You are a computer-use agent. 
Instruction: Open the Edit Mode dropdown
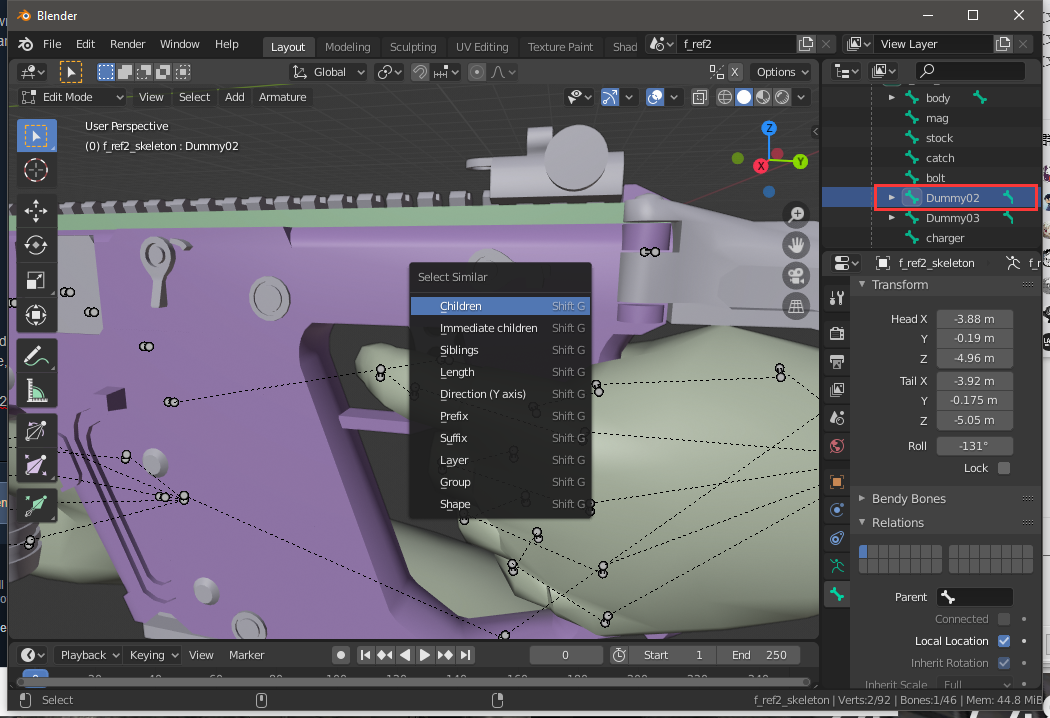(73, 97)
